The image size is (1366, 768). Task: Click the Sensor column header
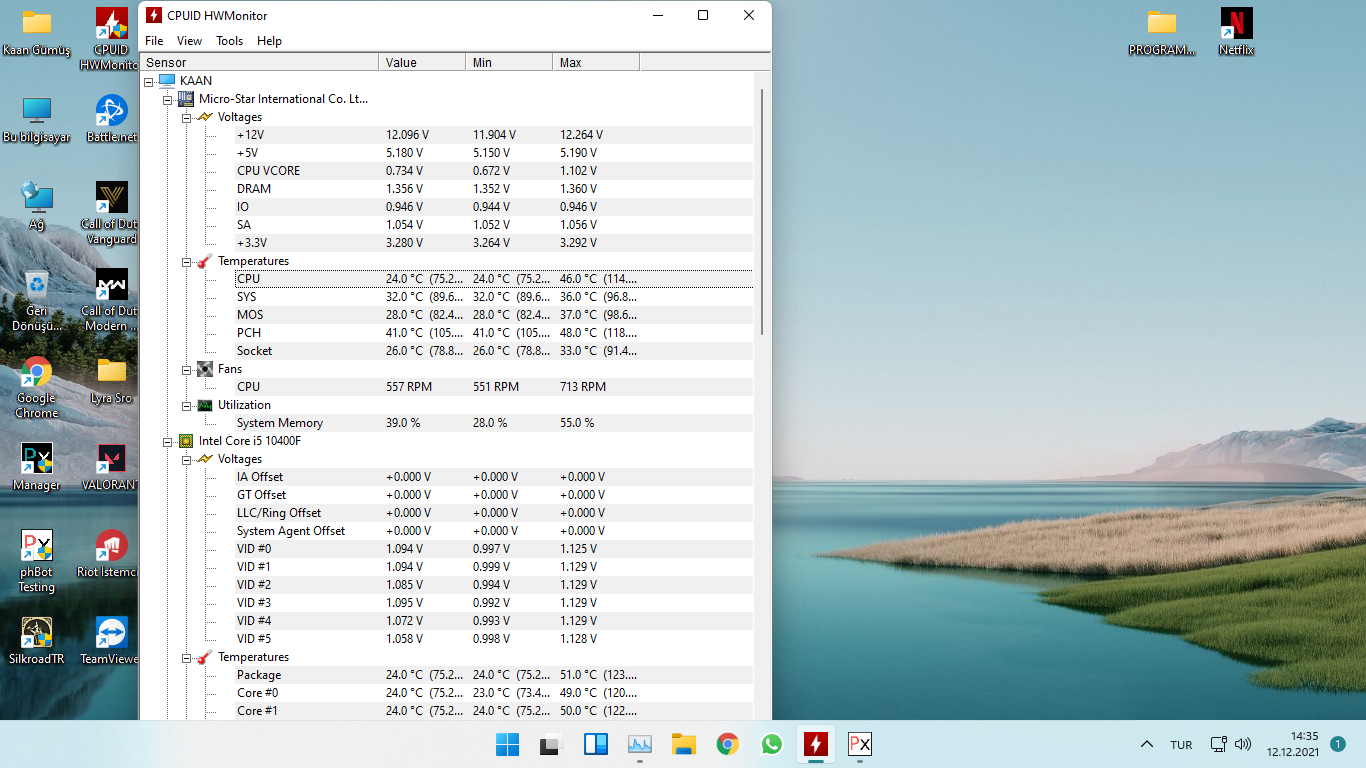coord(259,62)
